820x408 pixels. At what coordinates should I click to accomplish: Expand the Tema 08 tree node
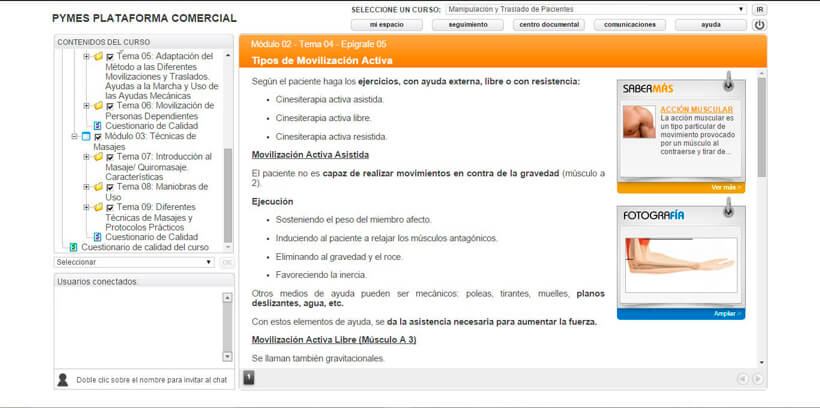(x=87, y=187)
